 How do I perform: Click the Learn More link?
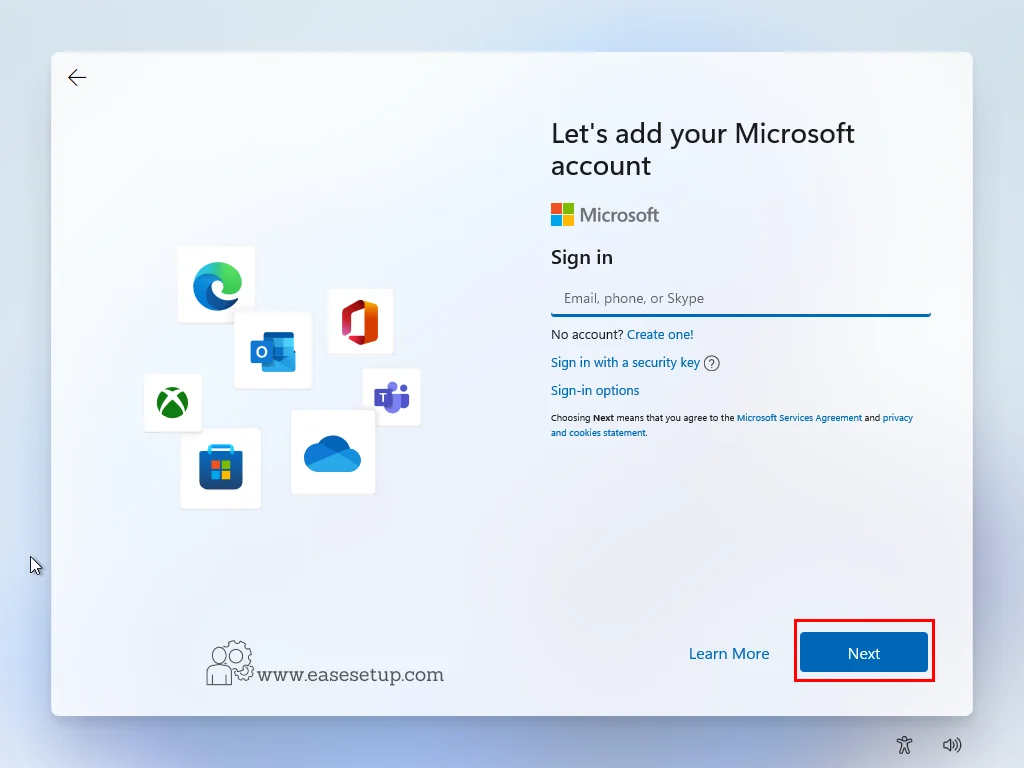click(x=729, y=654)
